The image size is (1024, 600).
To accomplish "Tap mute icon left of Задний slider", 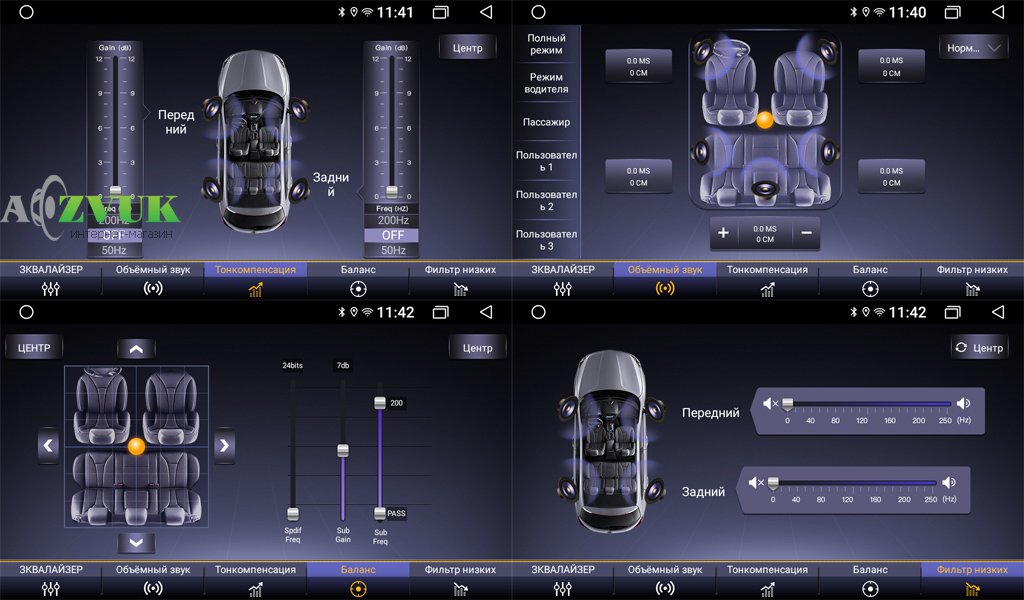I will click(x=756, y=482).
